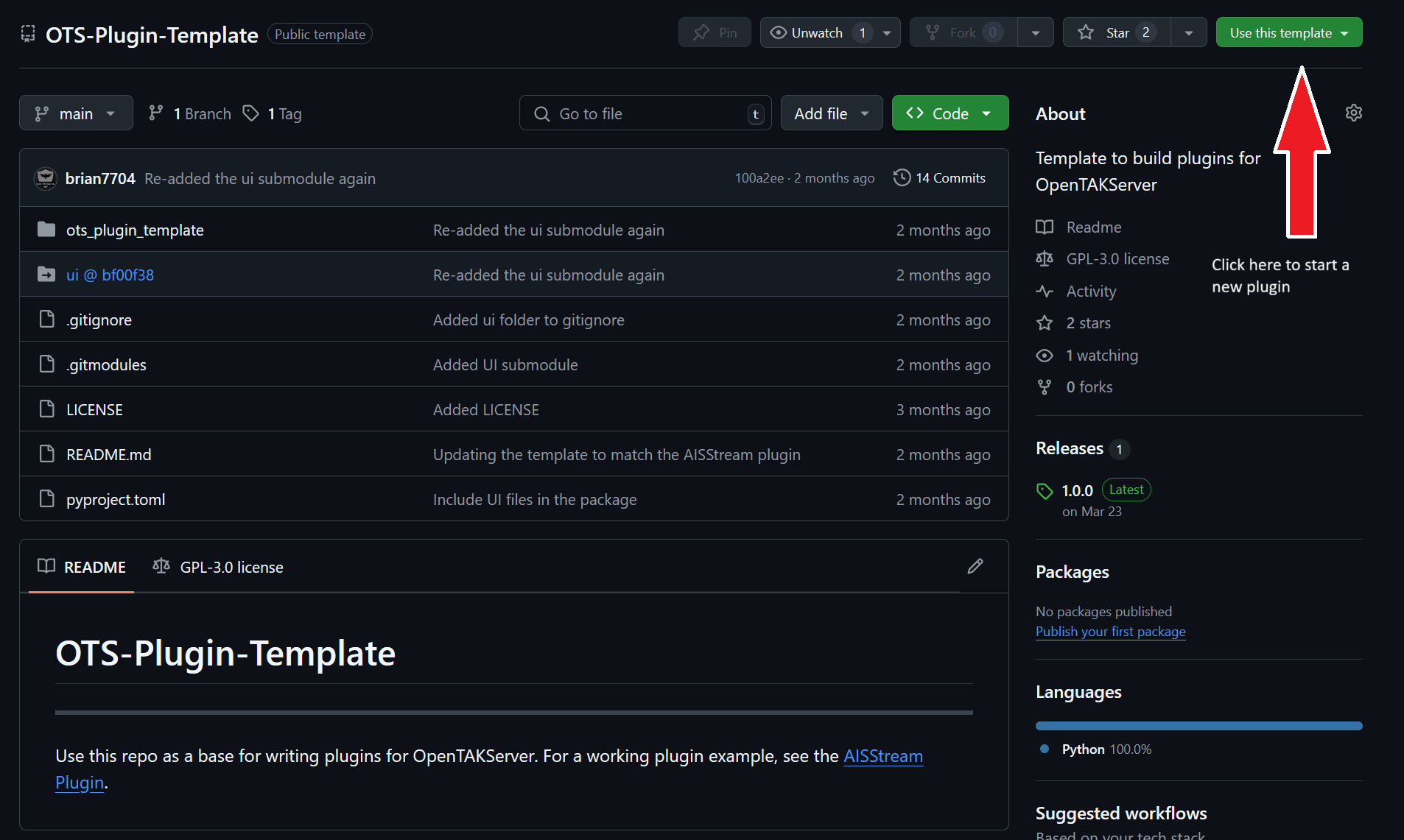Open commit 'Added LICENSE'
The image size is (1404, 840).
click(486, 409)
